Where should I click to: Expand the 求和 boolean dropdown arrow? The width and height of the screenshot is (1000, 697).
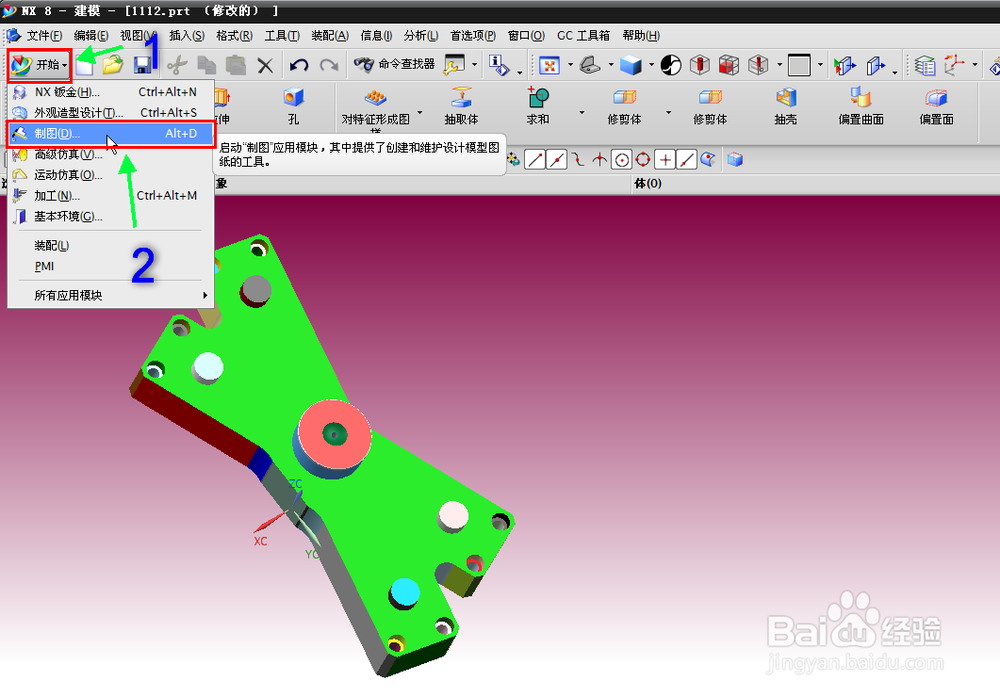582,113
